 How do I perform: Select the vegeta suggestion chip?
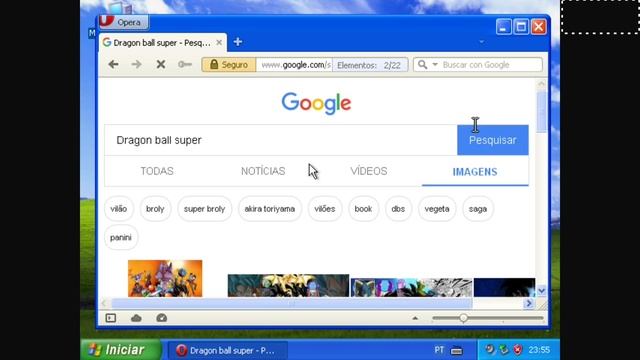[x=437, y=209]
